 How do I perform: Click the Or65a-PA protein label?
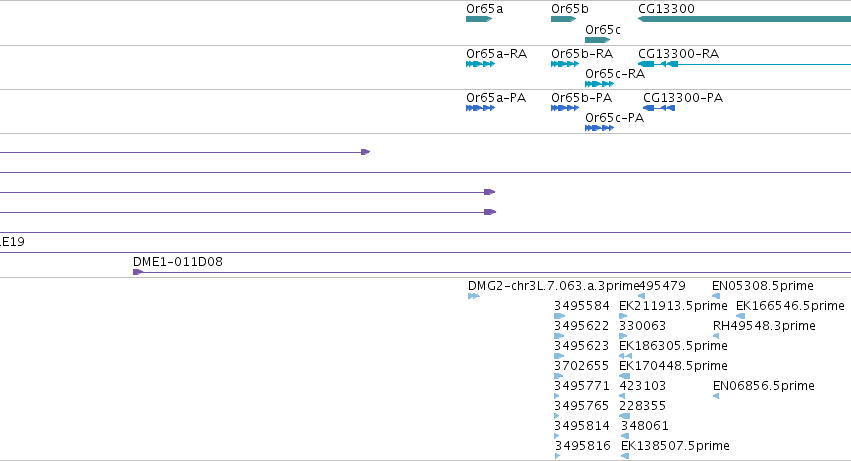click(x=496, y=98)
